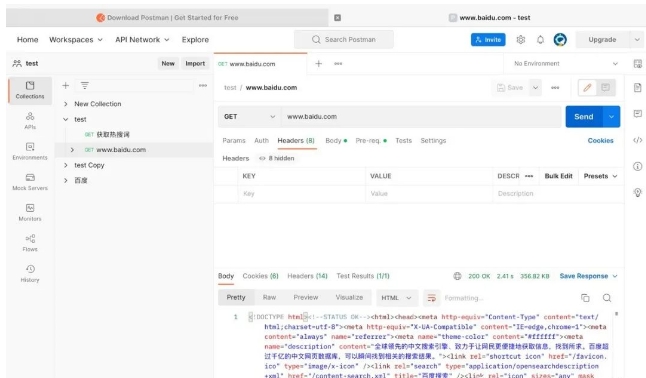Open the No Environment dropdown
The image size is (646, 378).
[565, 63]
